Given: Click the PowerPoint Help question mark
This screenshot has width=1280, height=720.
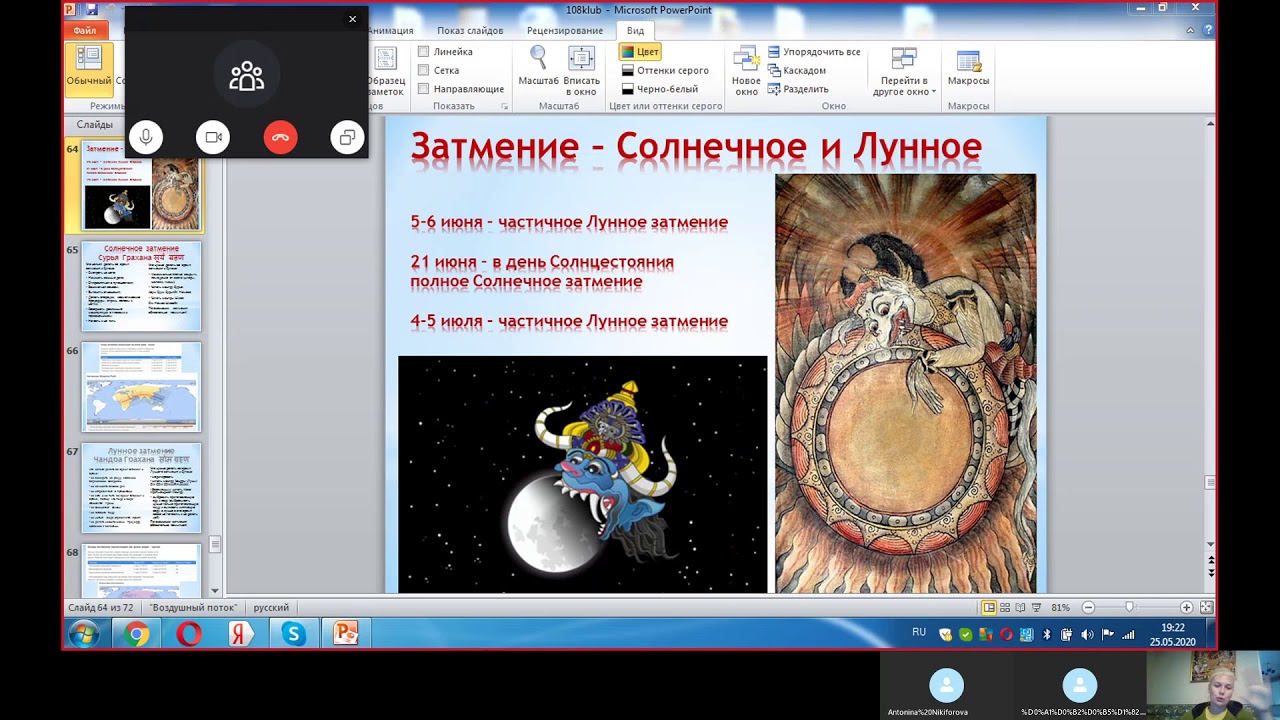Looking at the screenshot, I should click(x=1208, y=31).
